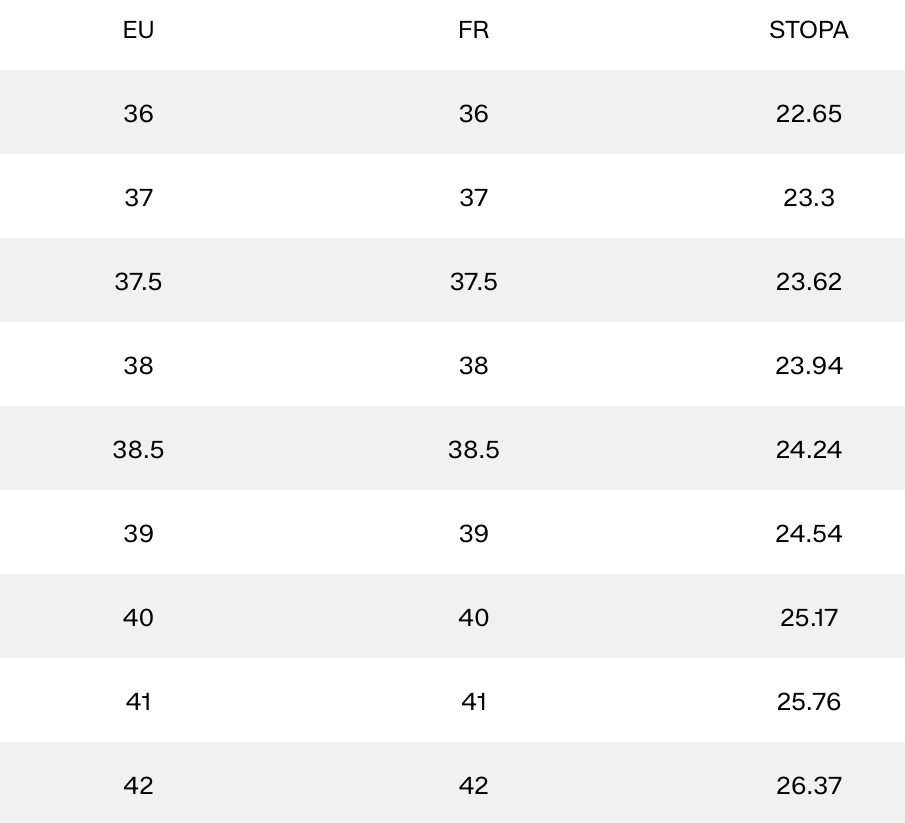Select size 36 in the EU column
Image resolution: width=905 pixels, height=823 pixels.
(x=138, y=114)
